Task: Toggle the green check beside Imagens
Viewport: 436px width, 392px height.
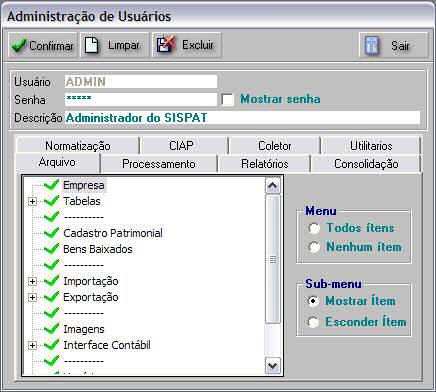Action: 51,329
